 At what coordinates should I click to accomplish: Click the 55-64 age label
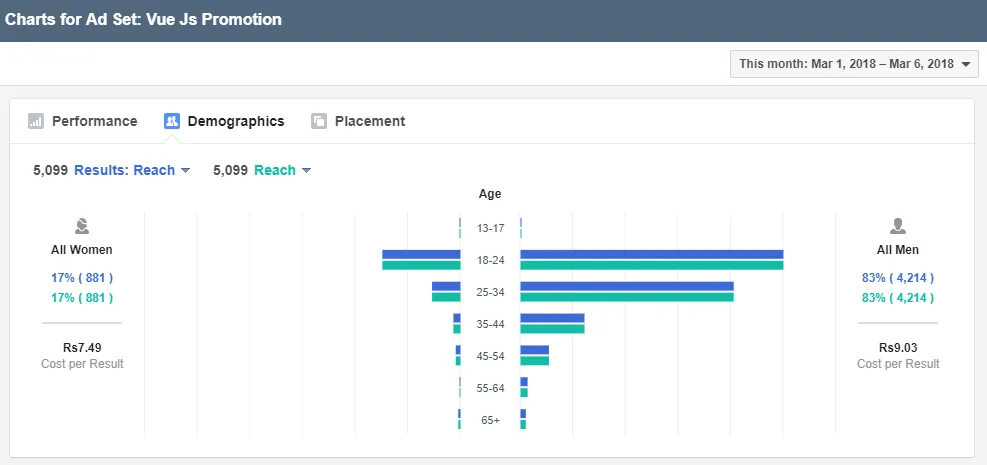coord(490,388)
